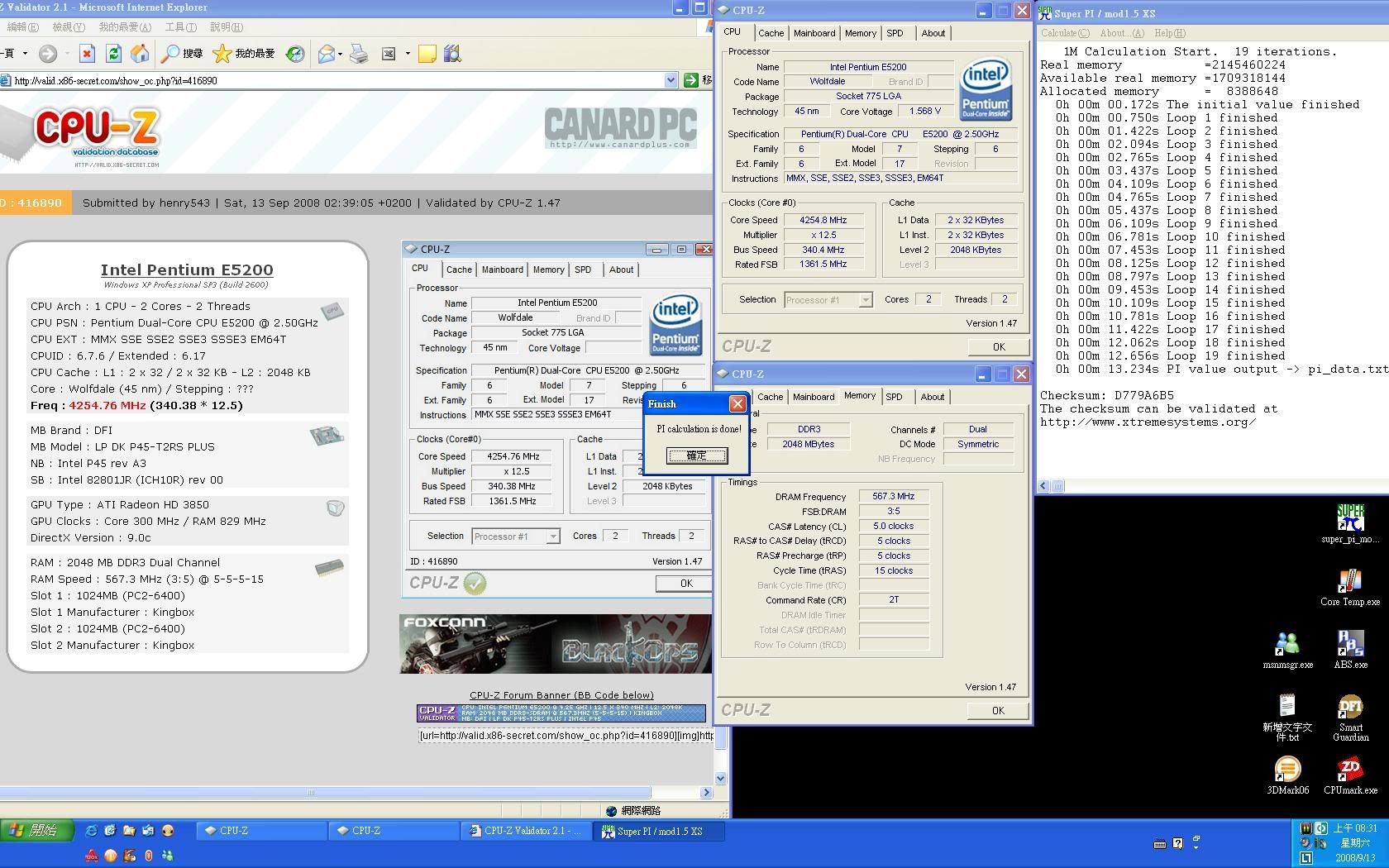Open Core Temp.exe desktop icon
This screenshot has width=1389, height=868.
[x=1350, y=587]
